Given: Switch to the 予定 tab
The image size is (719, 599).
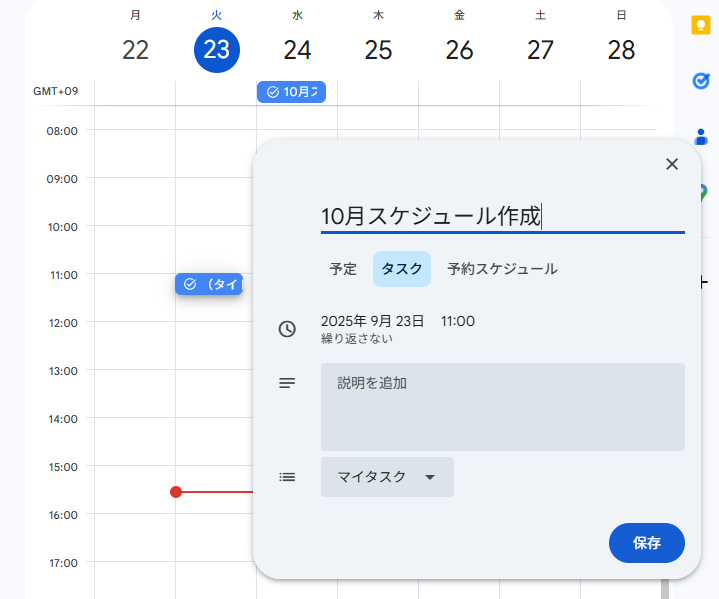Looking at the screenshot, I should [x=343, y=269].
